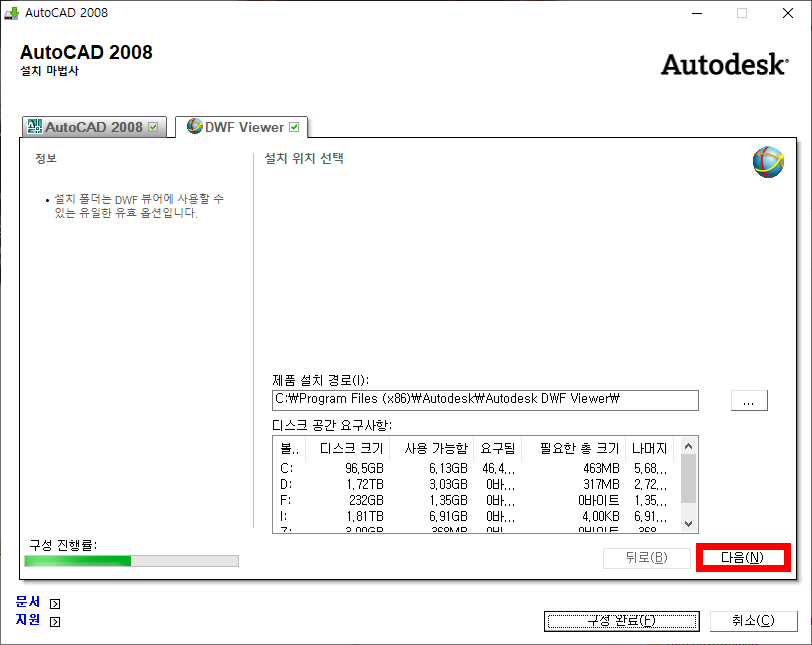
Task: Toggle the DWF Viewer tab checkbox
Action: coord(294,127)
